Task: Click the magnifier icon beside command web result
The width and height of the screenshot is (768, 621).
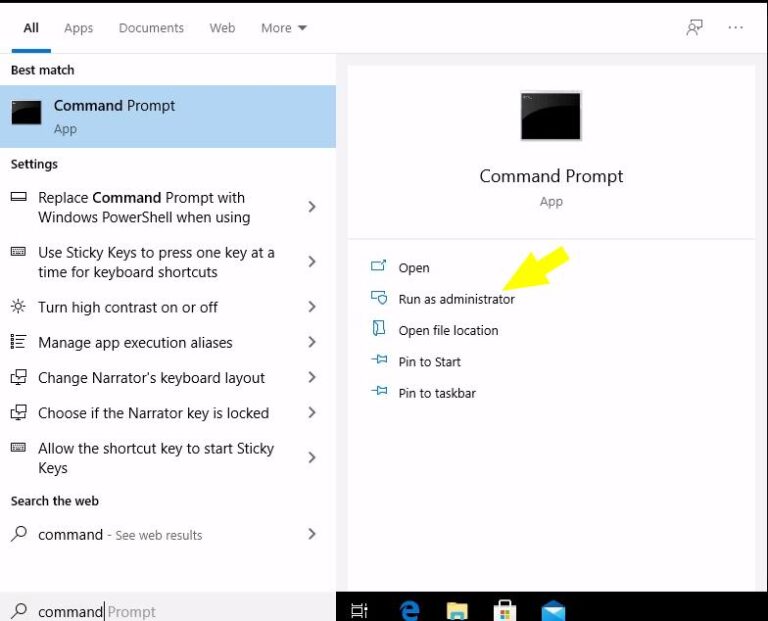Action: click(19, 533)
